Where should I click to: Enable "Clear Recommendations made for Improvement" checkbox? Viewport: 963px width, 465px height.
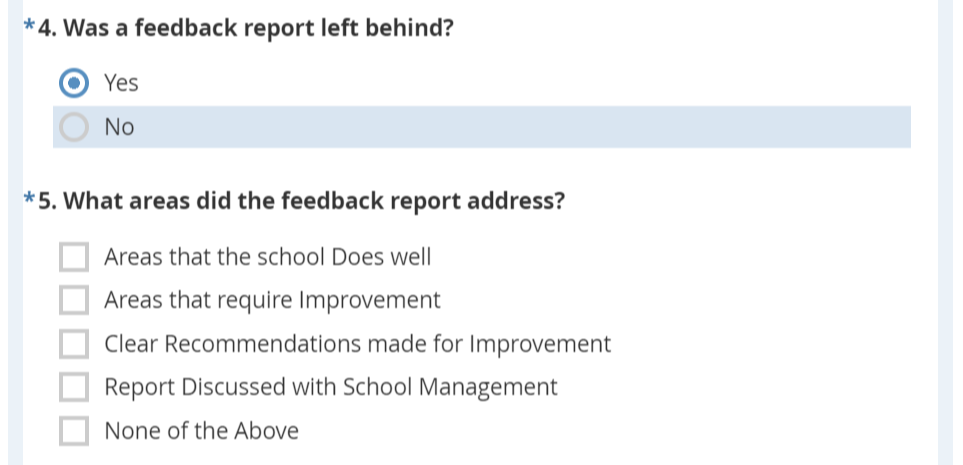[x=74, y=345]
